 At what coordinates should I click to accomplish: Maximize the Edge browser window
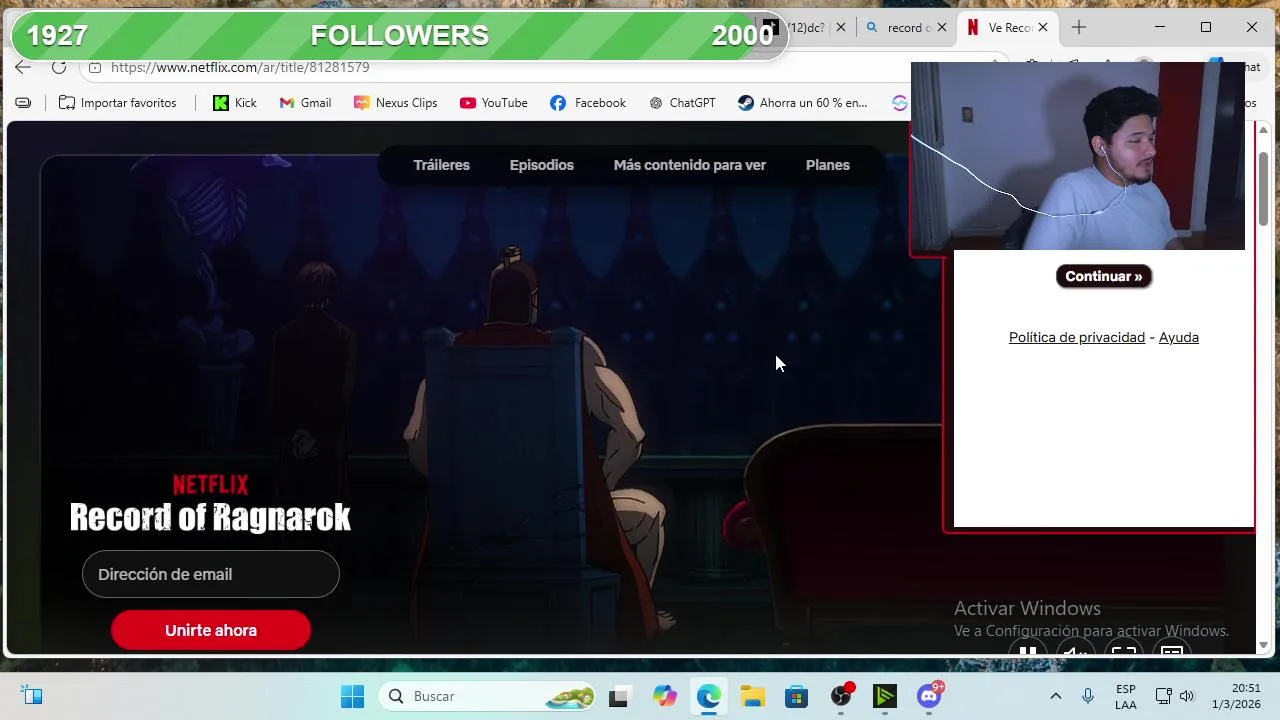pos(1206,27)
